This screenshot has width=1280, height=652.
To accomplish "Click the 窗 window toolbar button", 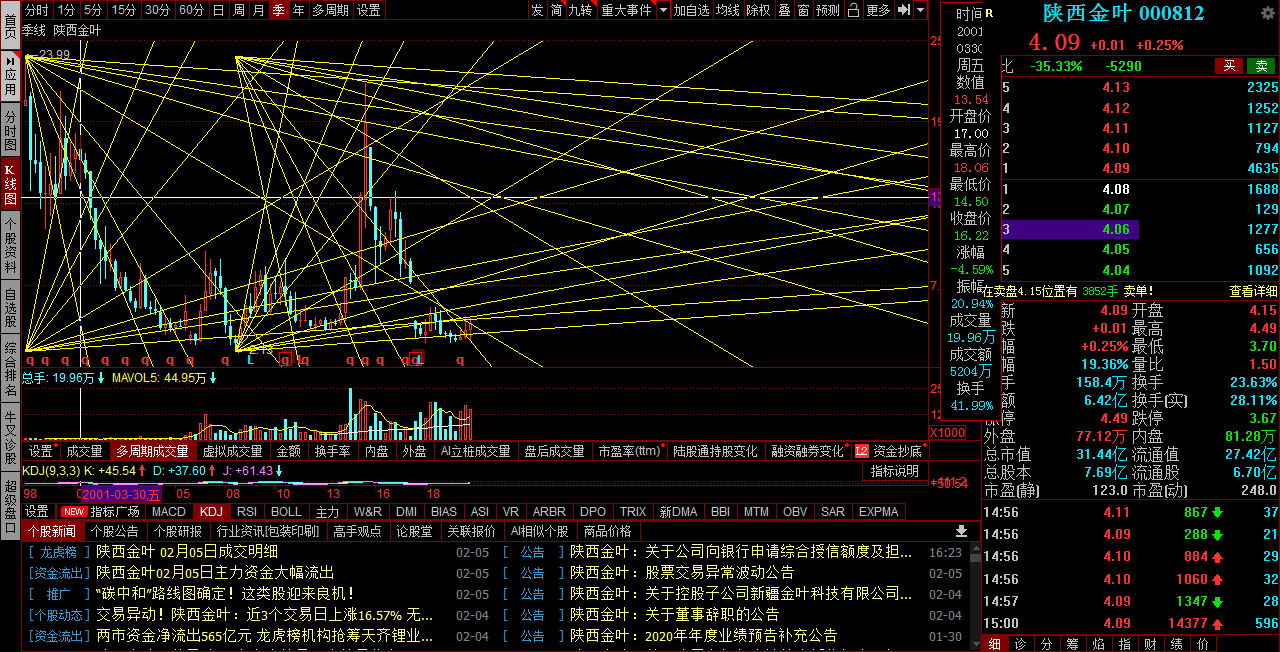I will [x=803, y=10].
